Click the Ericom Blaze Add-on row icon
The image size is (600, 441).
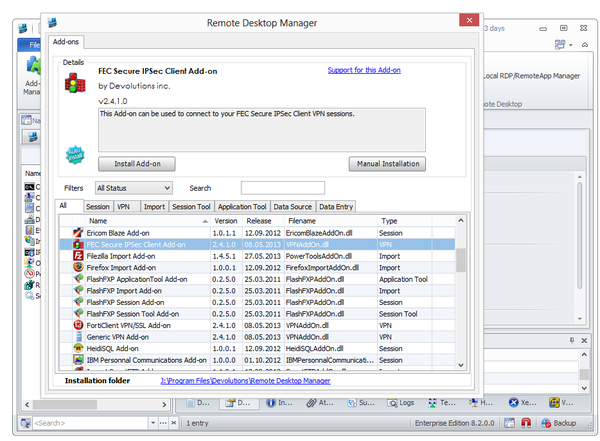(78, 233)
